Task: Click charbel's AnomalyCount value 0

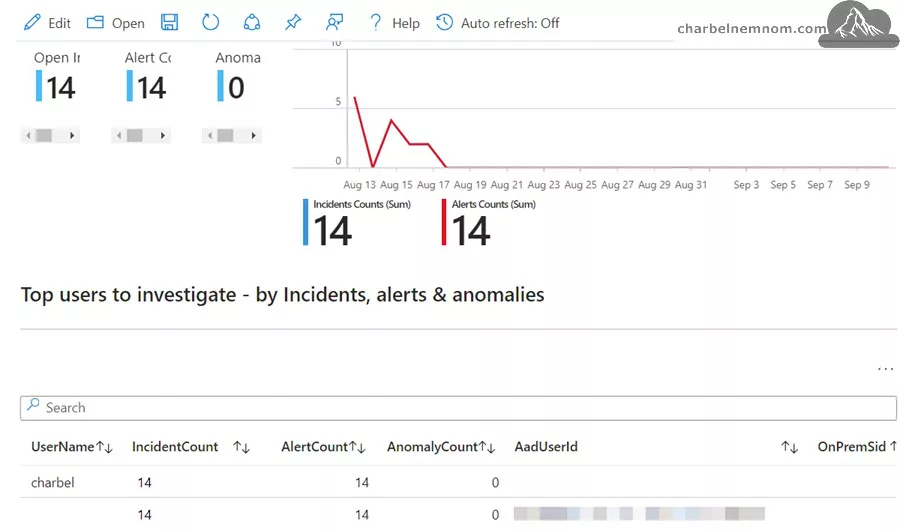Action: tap(495, 482)
